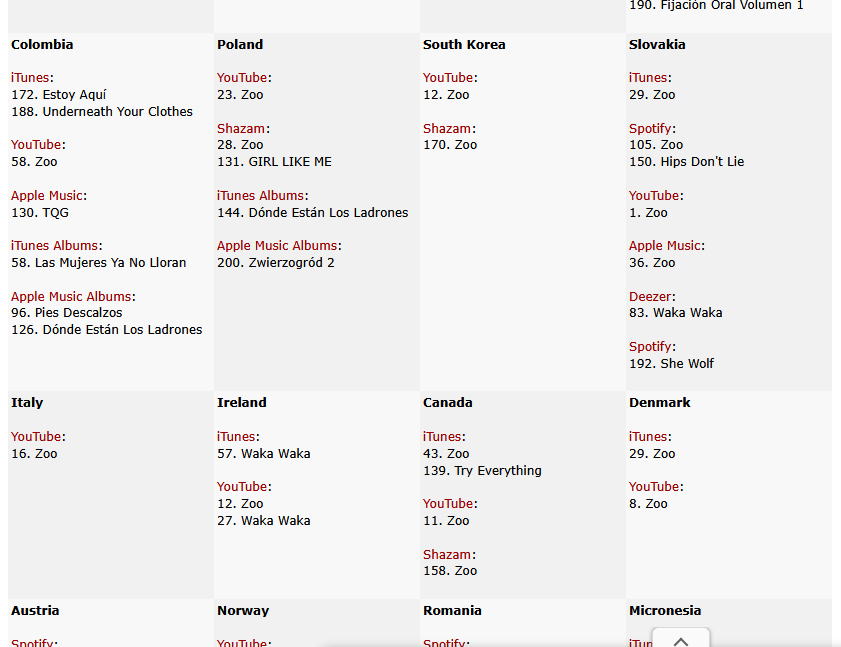The width and height of the screenshot is (841, 647).
Task: Click iTunes Albums link in Colombia section
Action: click(x=54, y=246)
